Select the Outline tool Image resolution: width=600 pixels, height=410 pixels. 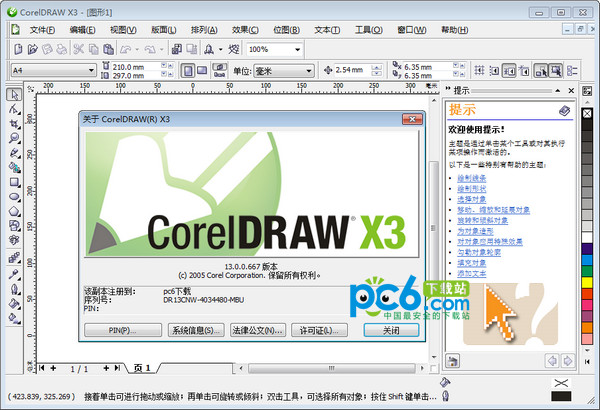point(14,289)
